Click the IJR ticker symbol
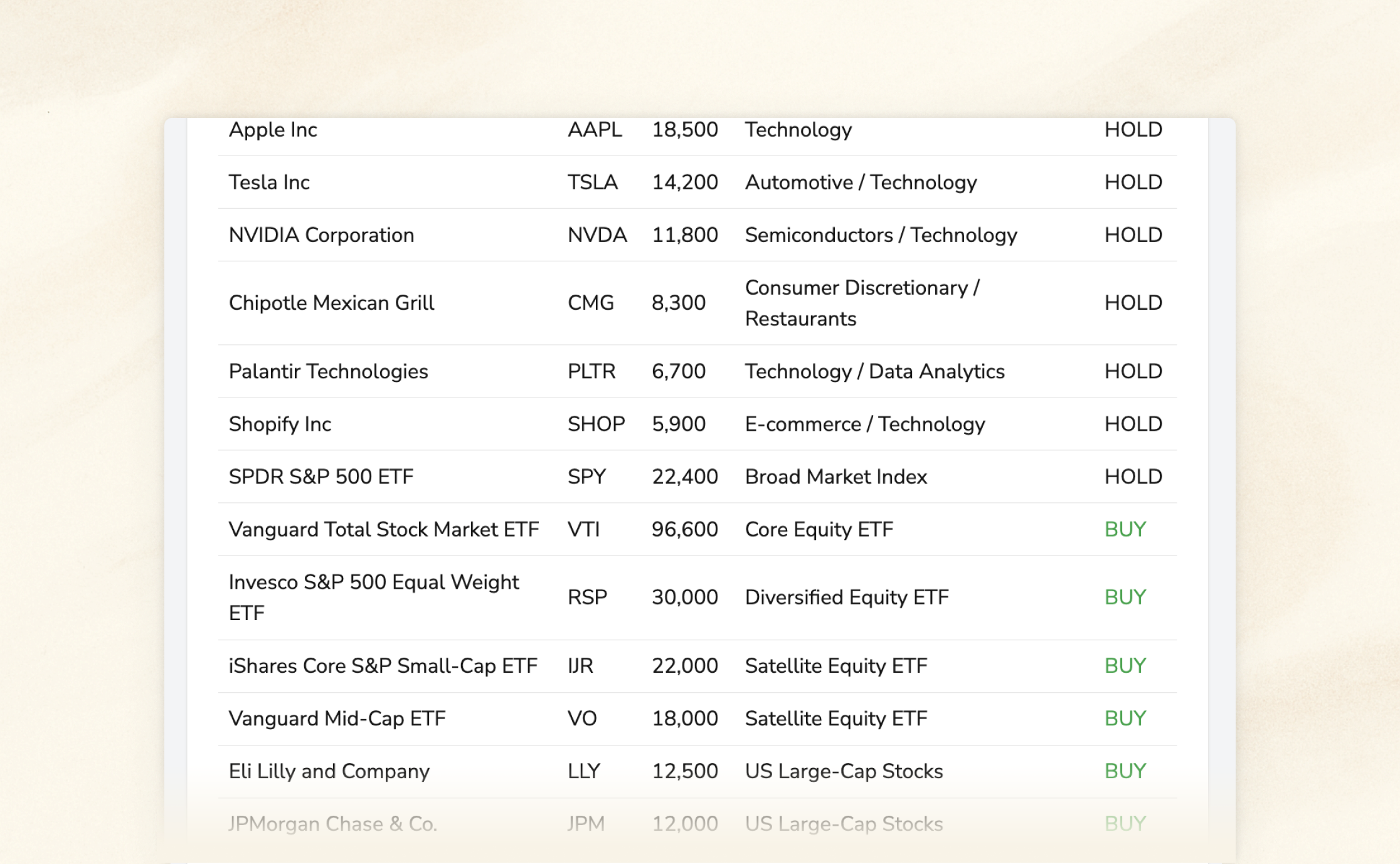Viewport: 1400px width, 864px height. click(580, 666)
